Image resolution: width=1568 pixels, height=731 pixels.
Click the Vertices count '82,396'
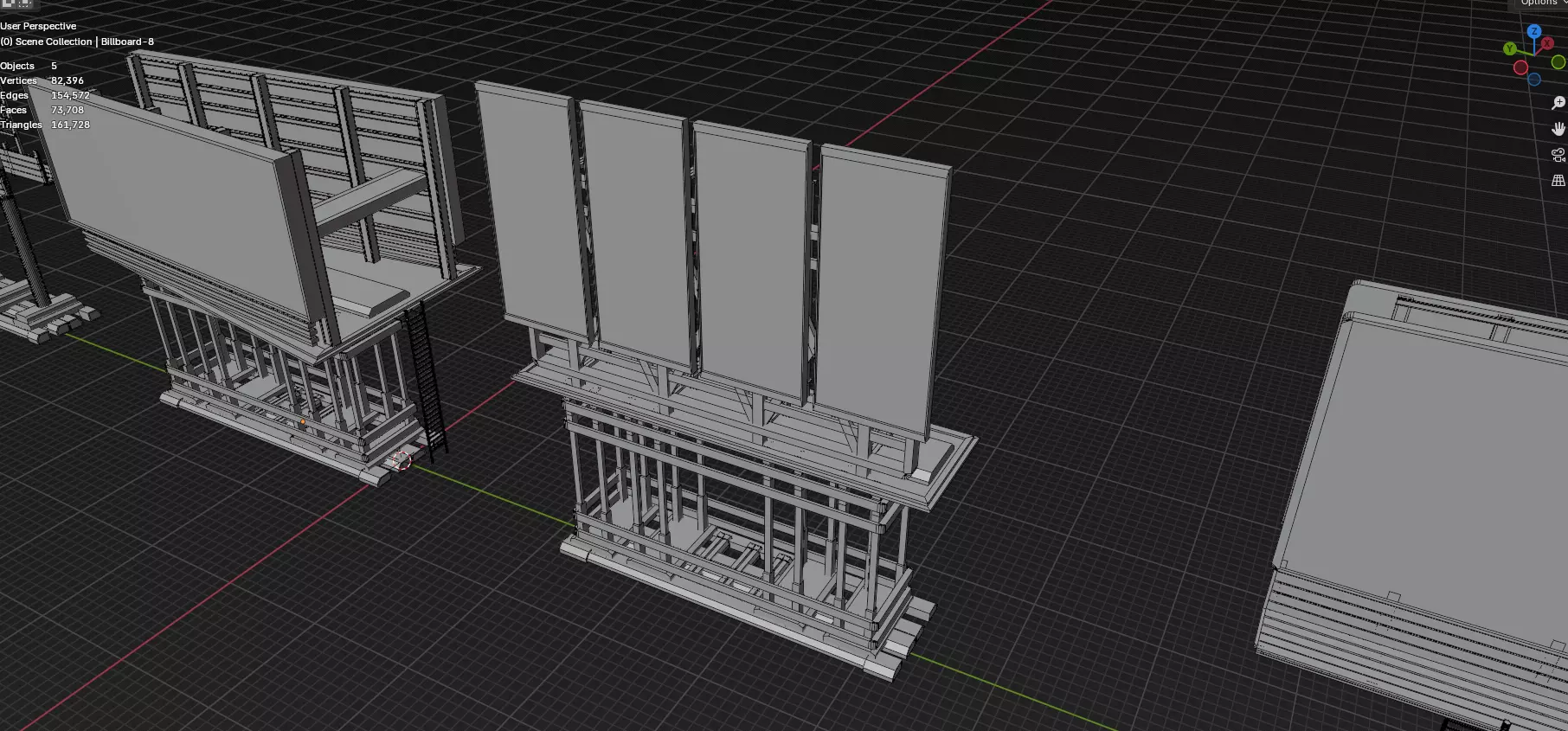[x=67, y=80]
